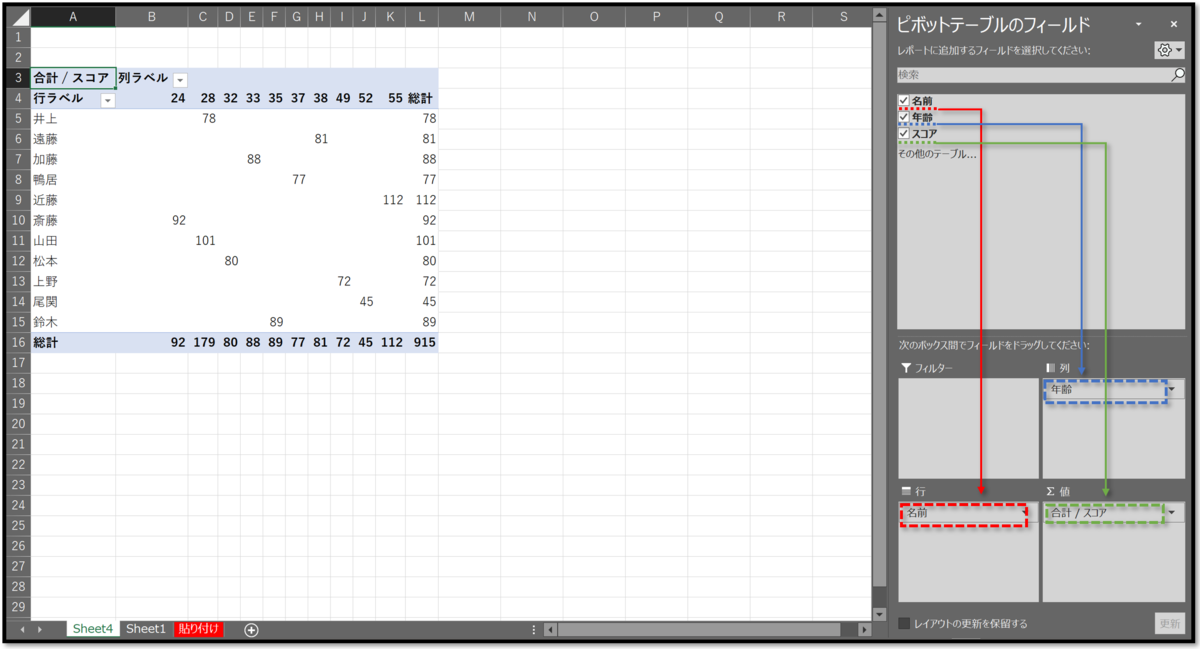Select the 88 value in 加藤 row, column E

point(252,159)
